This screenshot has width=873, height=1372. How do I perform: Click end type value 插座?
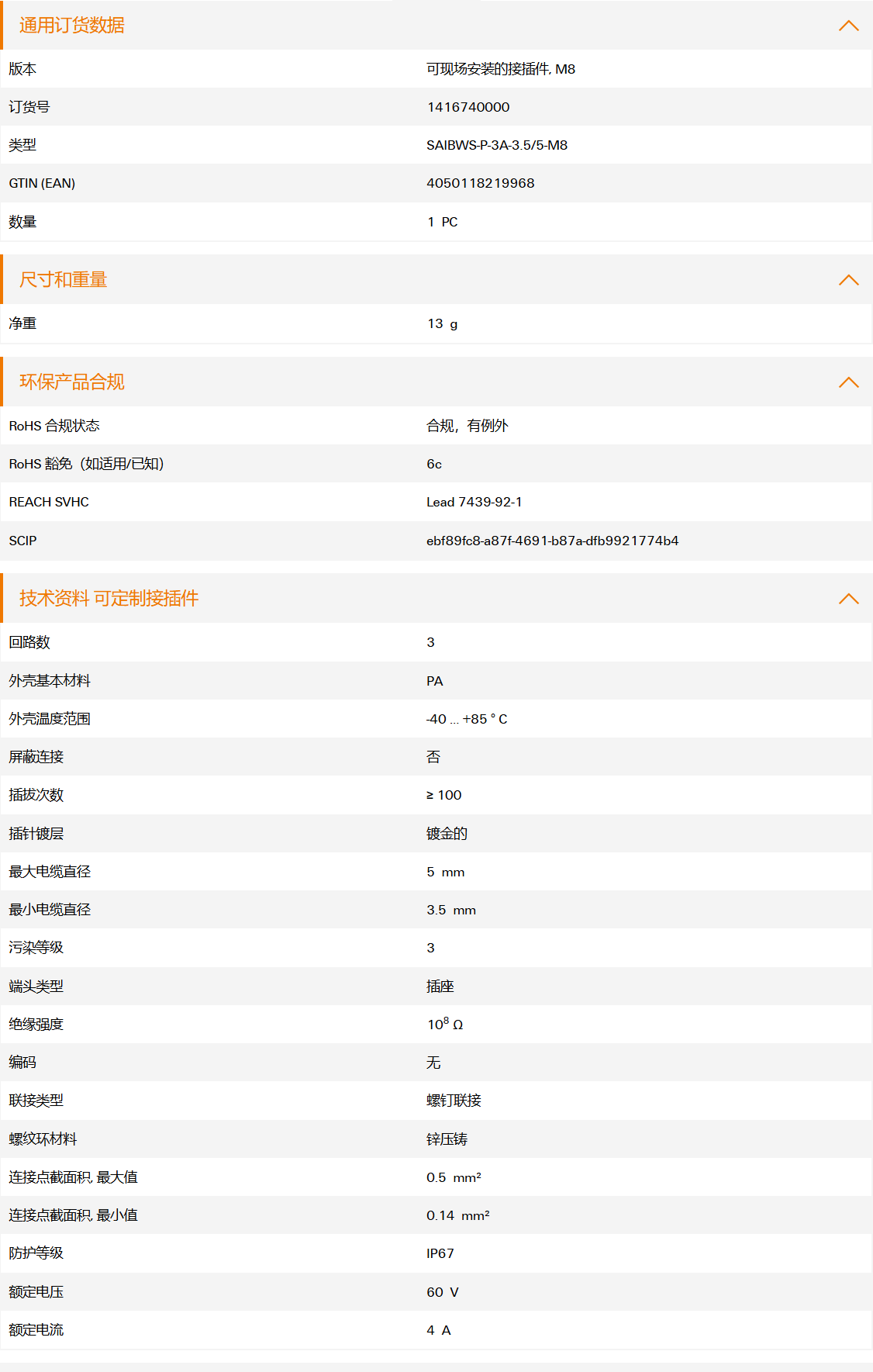click(x=440, y=987)
